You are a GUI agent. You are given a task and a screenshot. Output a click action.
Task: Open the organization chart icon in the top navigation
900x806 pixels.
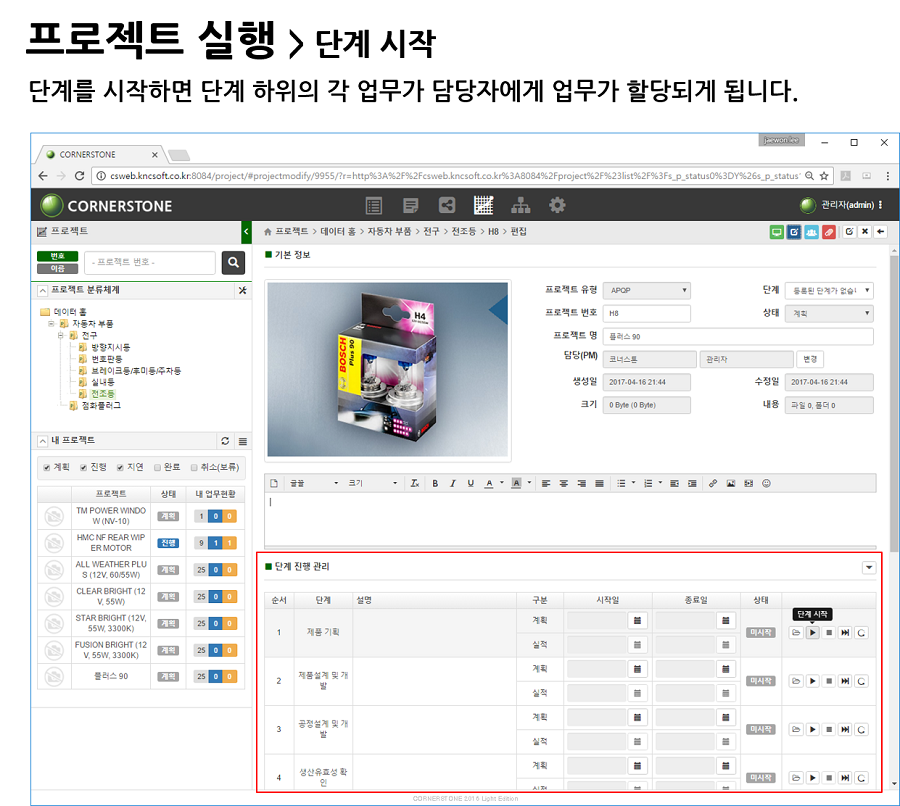pyautogui.click(x=520, y=205)
